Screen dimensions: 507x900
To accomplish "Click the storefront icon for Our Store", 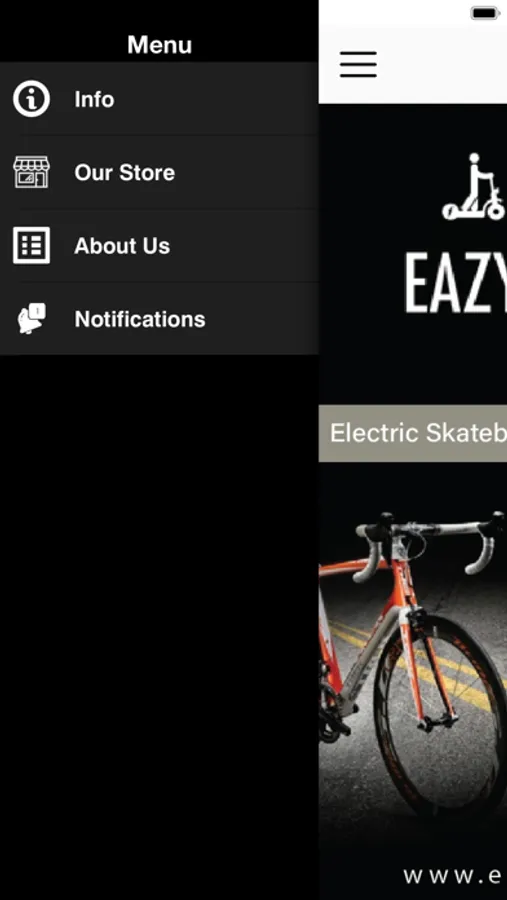I will pyautogui.click(x=32, y=172).
